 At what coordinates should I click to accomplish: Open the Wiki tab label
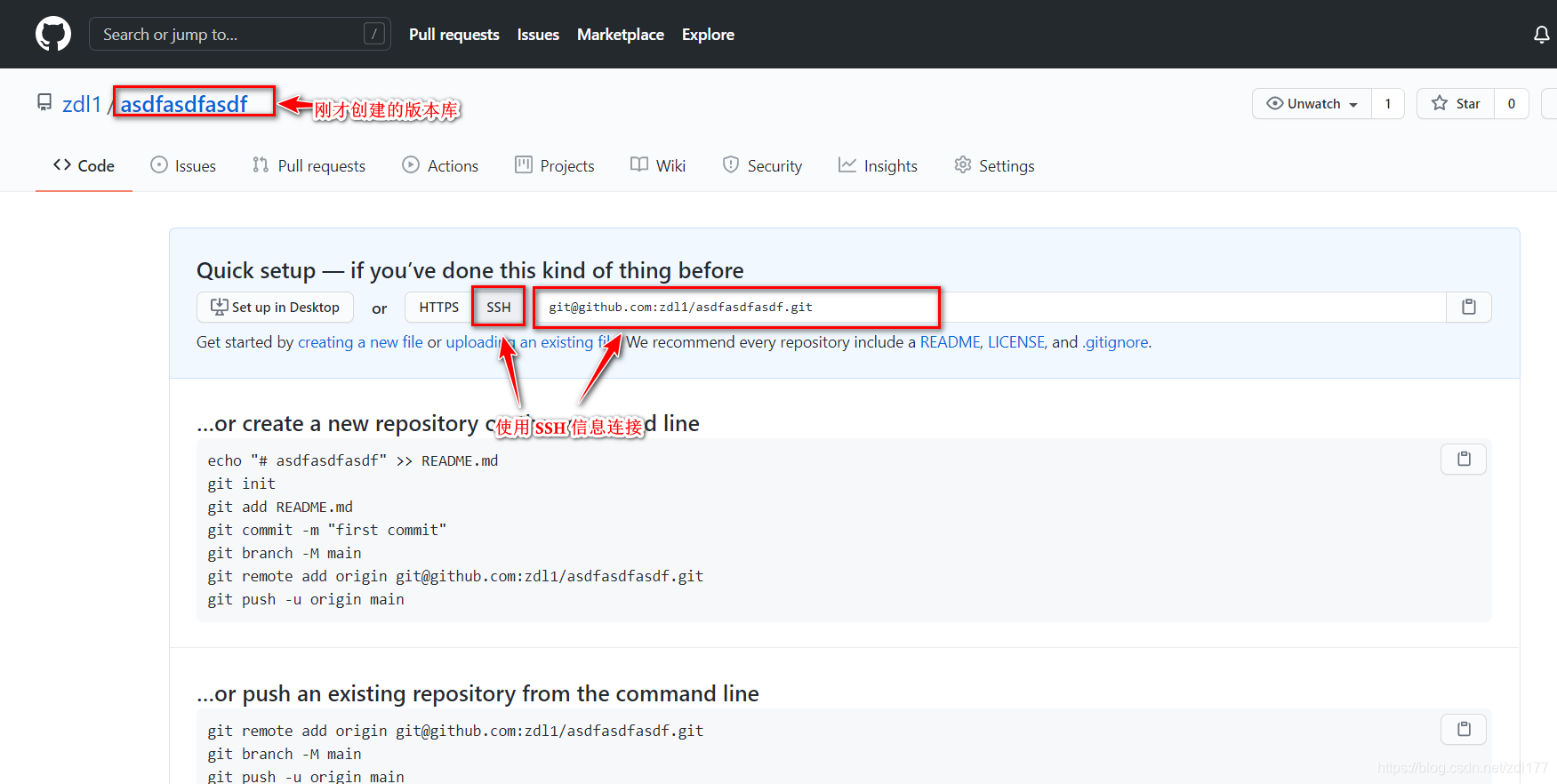point(670,165)
